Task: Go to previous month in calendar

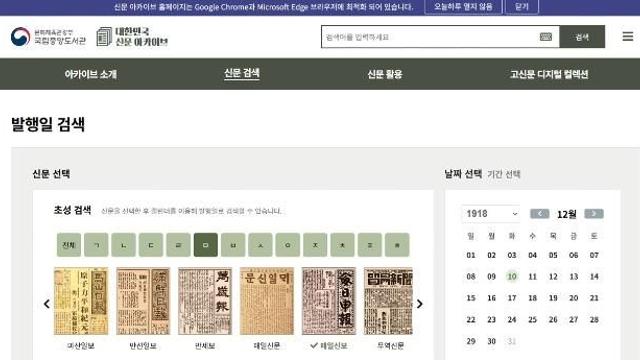Action: [x=540, y=213]
